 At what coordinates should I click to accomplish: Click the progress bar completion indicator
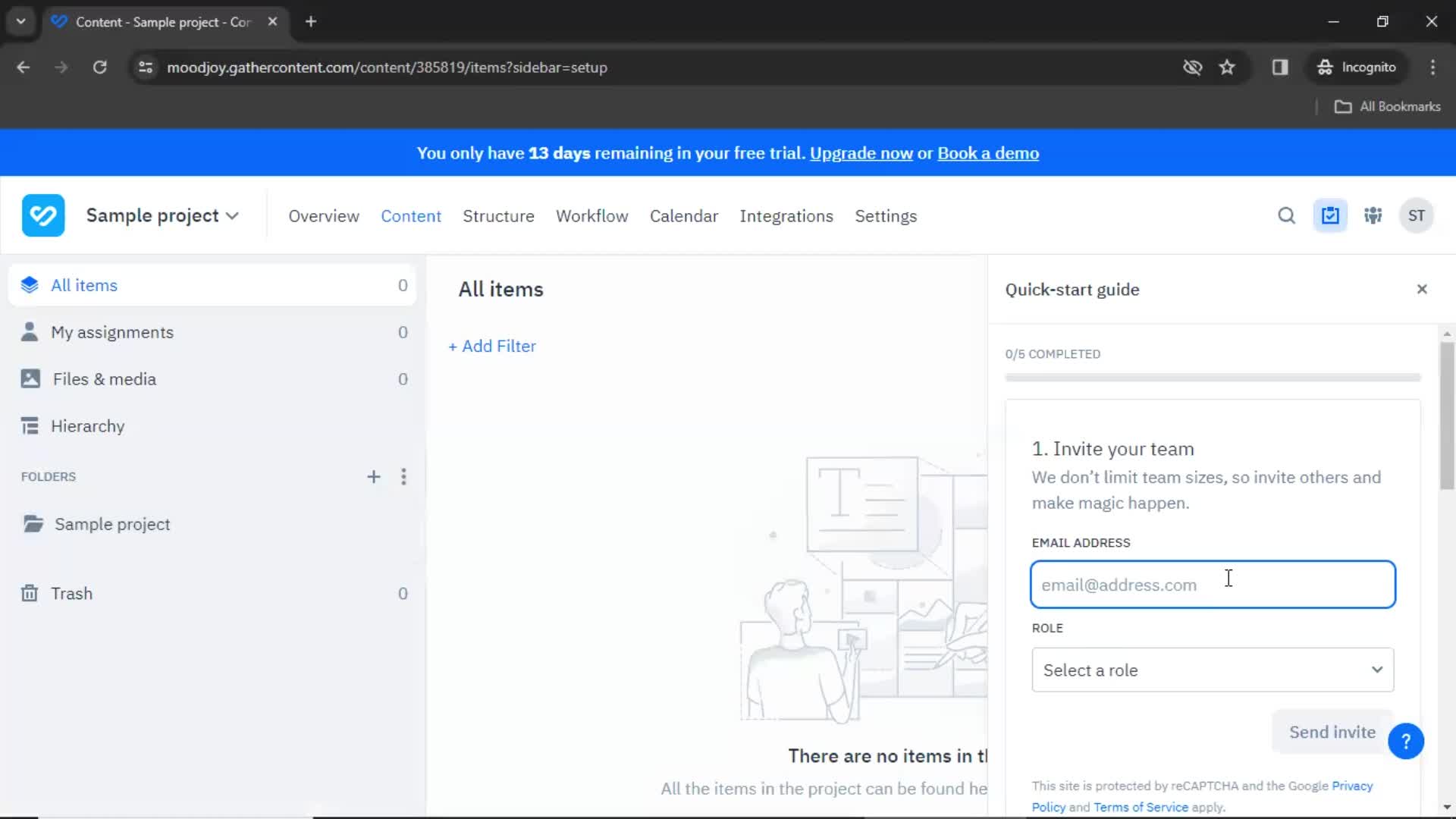(1213, 377)
